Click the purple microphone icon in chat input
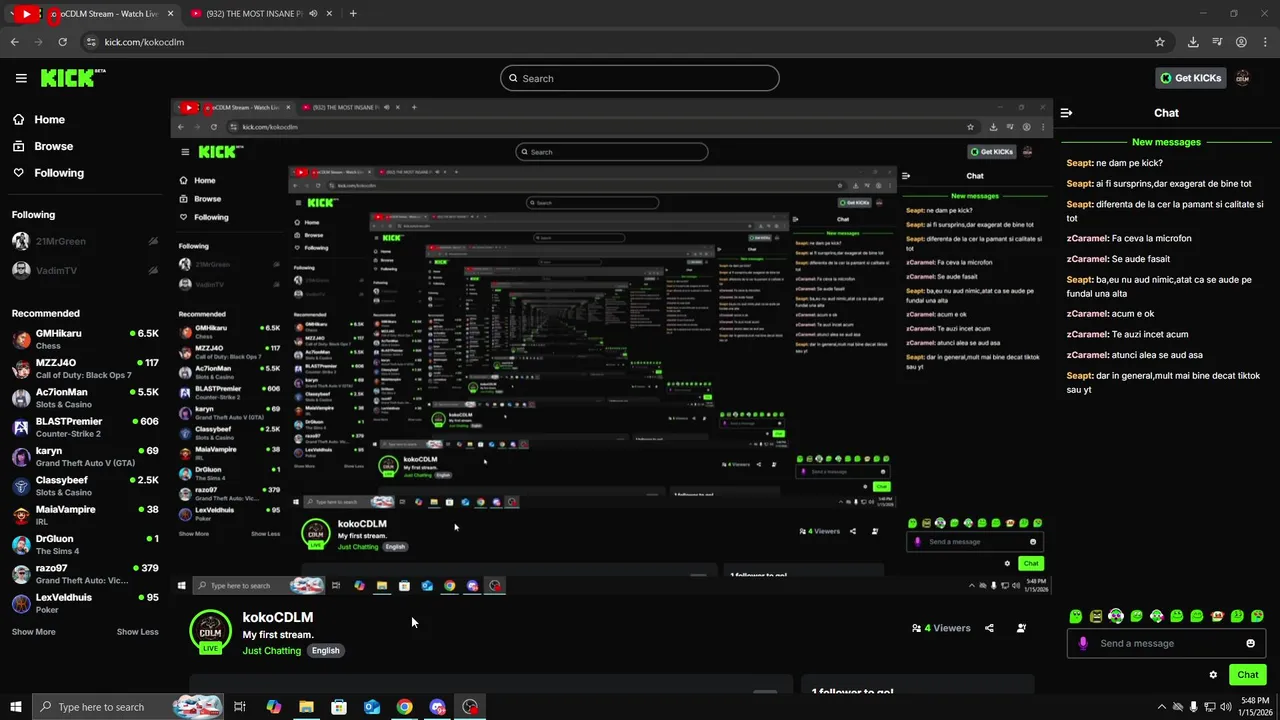Image resolution: width=1280 pixels, height=720 pixels. coord(1083,643)
